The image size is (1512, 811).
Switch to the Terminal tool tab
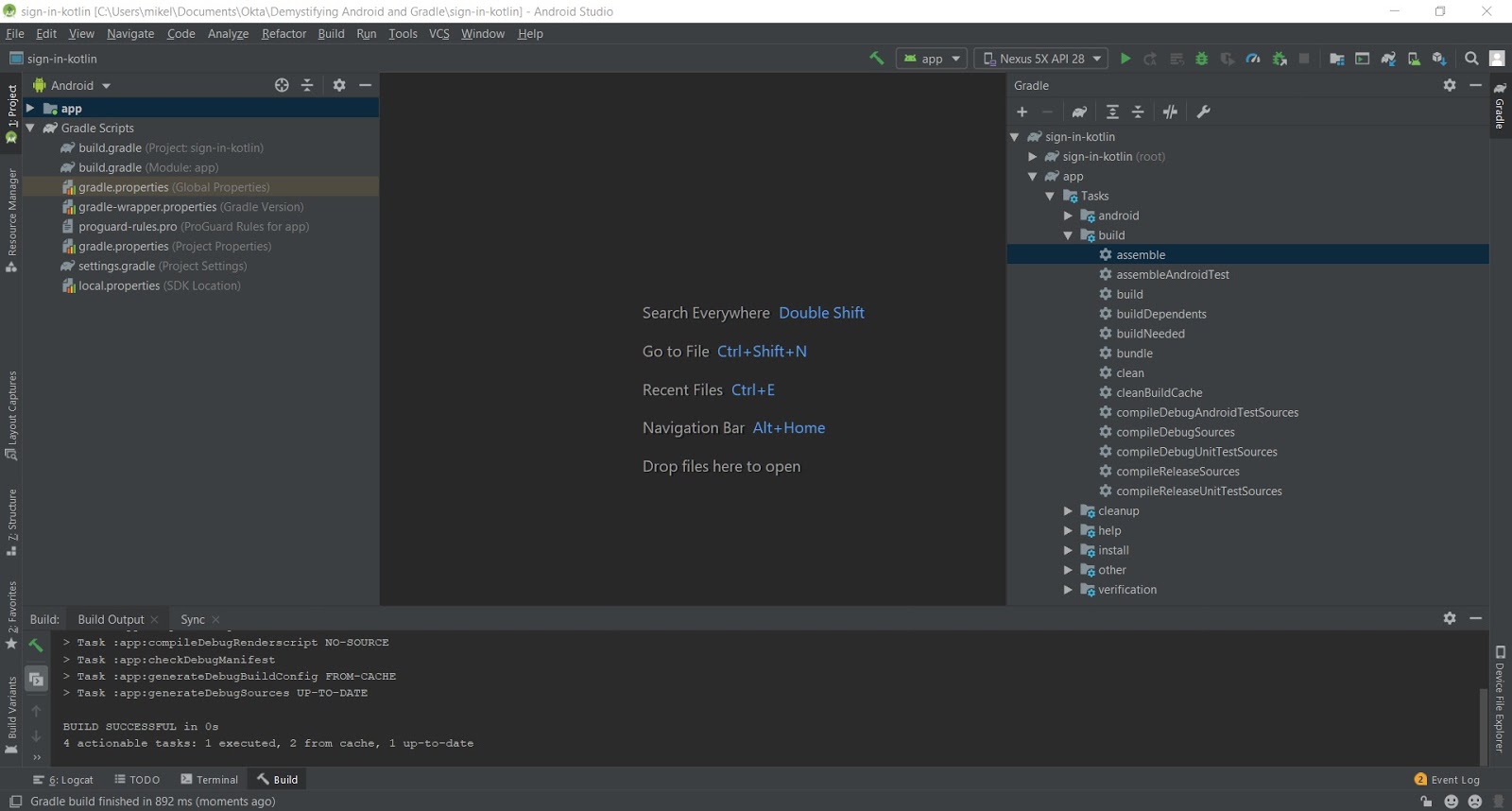210,780
